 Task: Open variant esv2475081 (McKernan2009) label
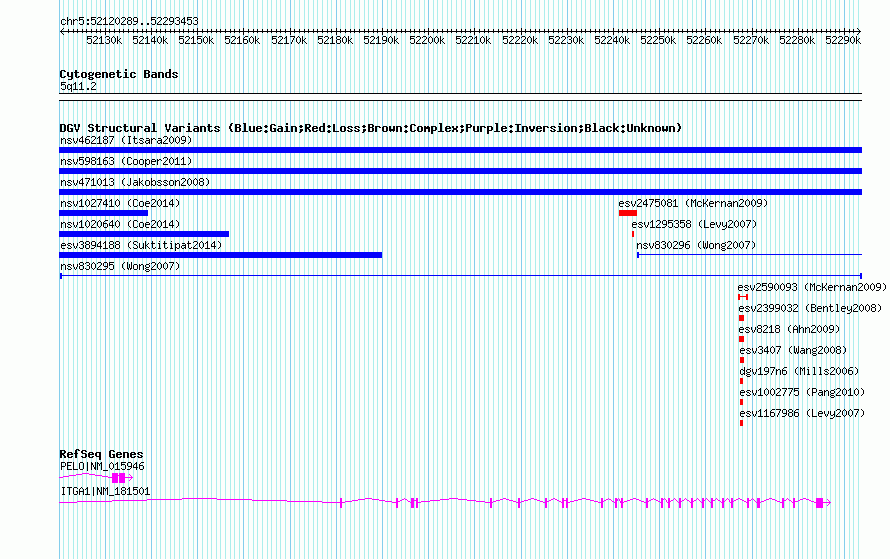(x=693, y=203)
